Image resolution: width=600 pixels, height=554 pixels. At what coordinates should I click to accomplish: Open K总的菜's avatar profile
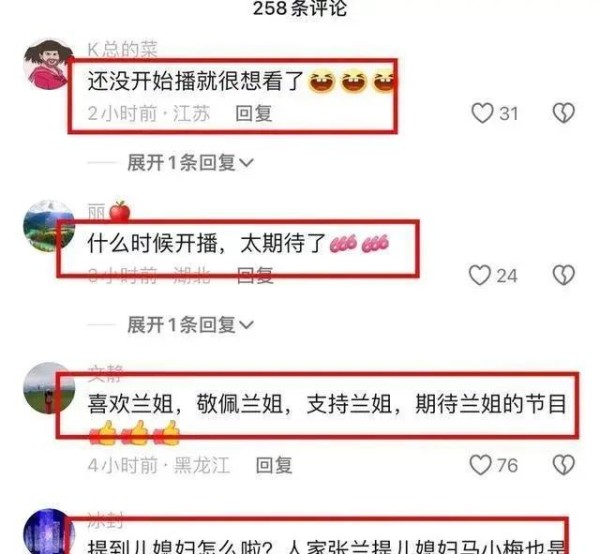[49, 64]
